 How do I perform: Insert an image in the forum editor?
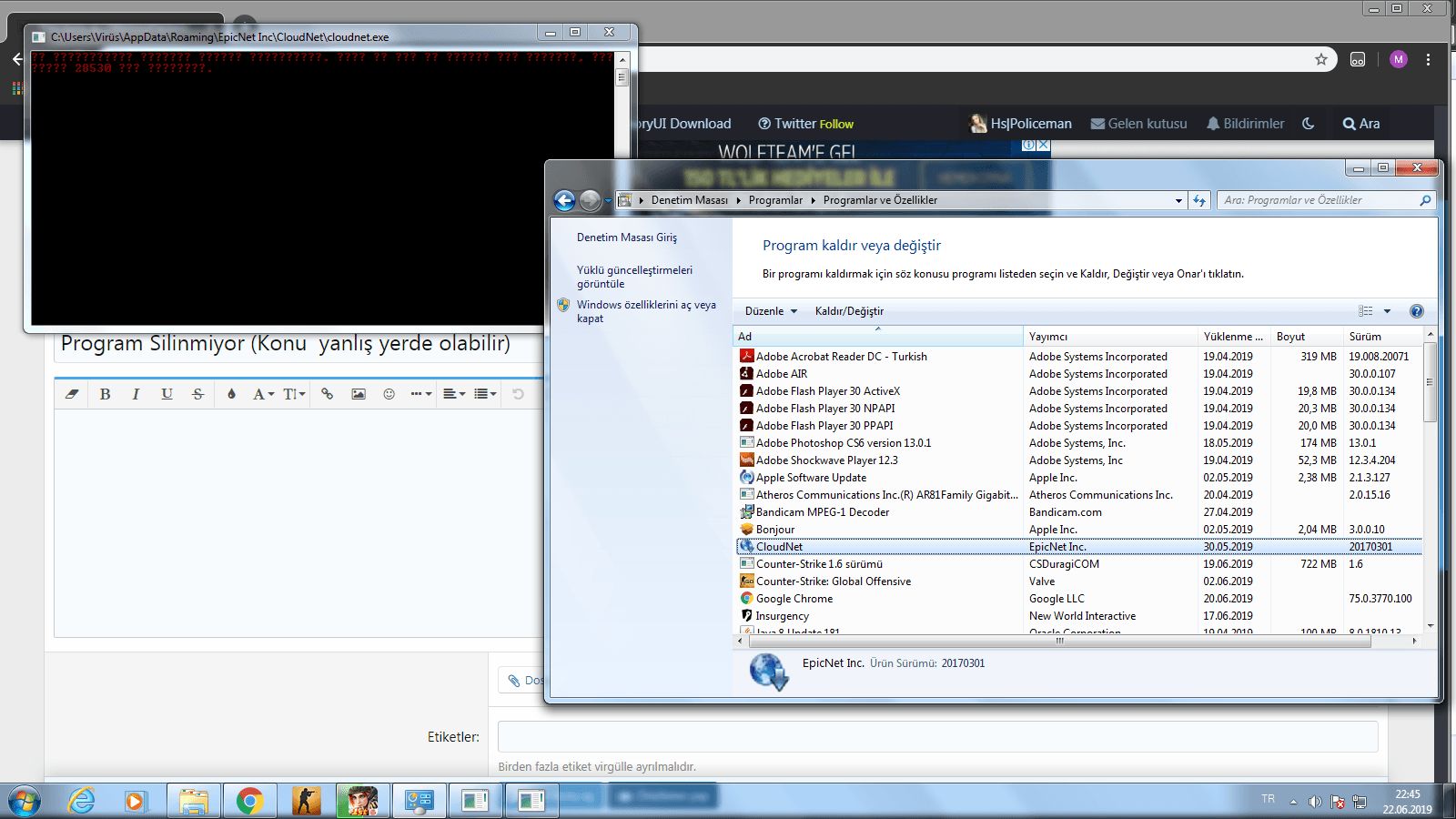[x=359, y=394]
